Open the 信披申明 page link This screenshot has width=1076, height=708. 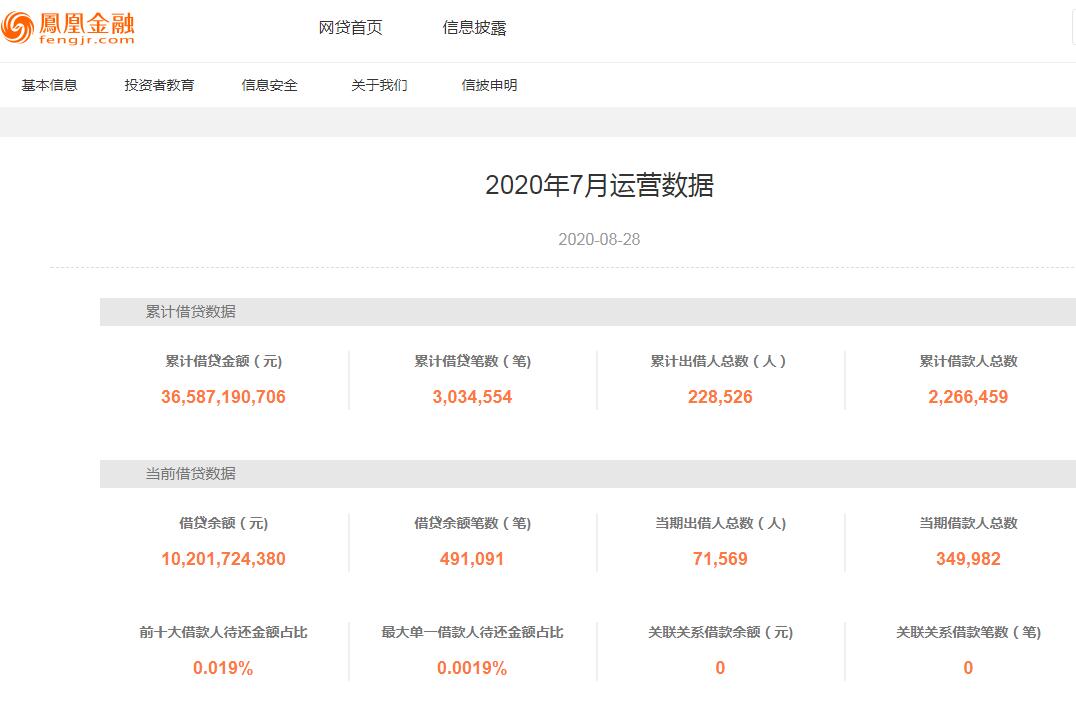(489, 85)
